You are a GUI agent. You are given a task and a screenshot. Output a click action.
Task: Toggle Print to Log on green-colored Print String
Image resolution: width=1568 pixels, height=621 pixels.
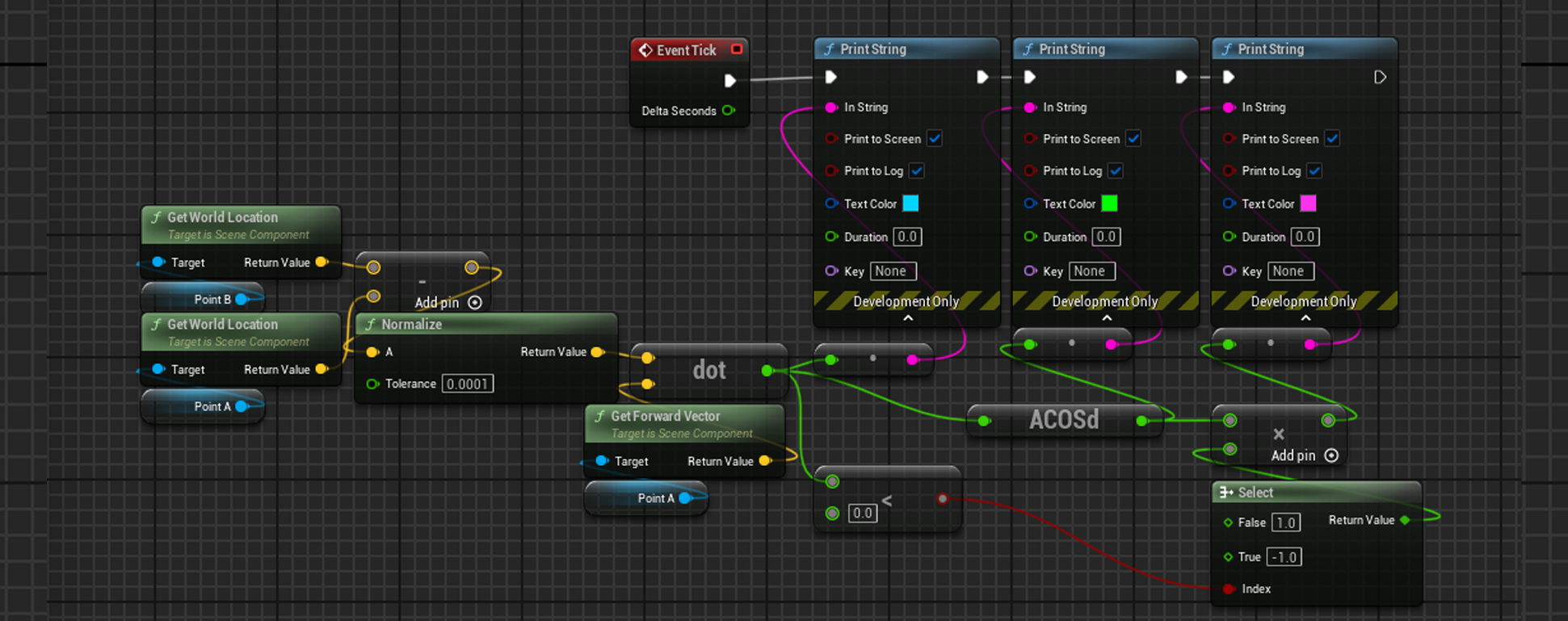point(1116,171)
